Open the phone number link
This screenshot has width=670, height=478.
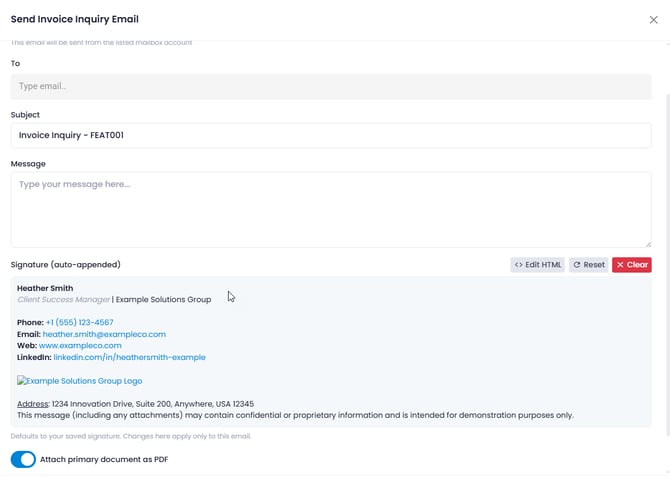(x=79, y=322)
